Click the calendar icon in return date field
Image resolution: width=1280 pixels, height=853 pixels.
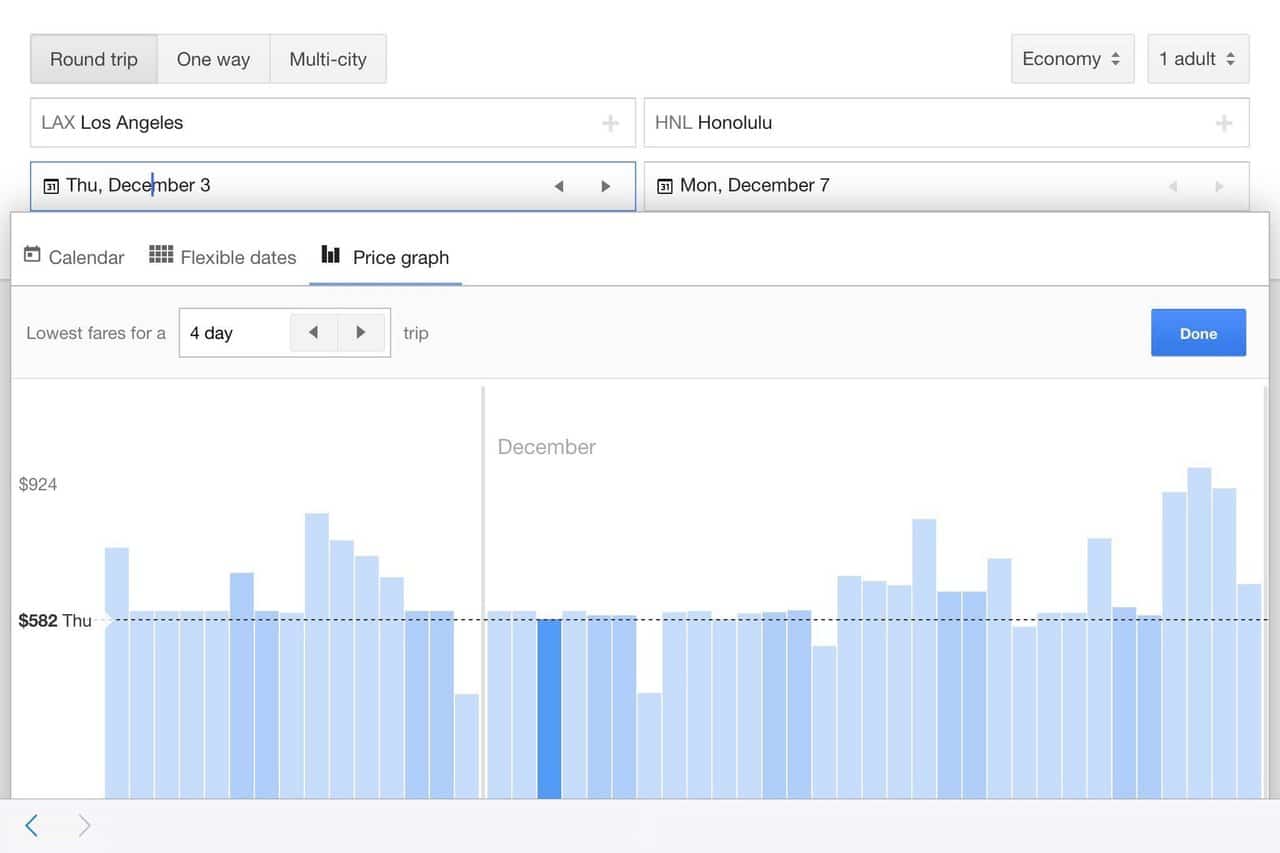[x=664, y=186]
